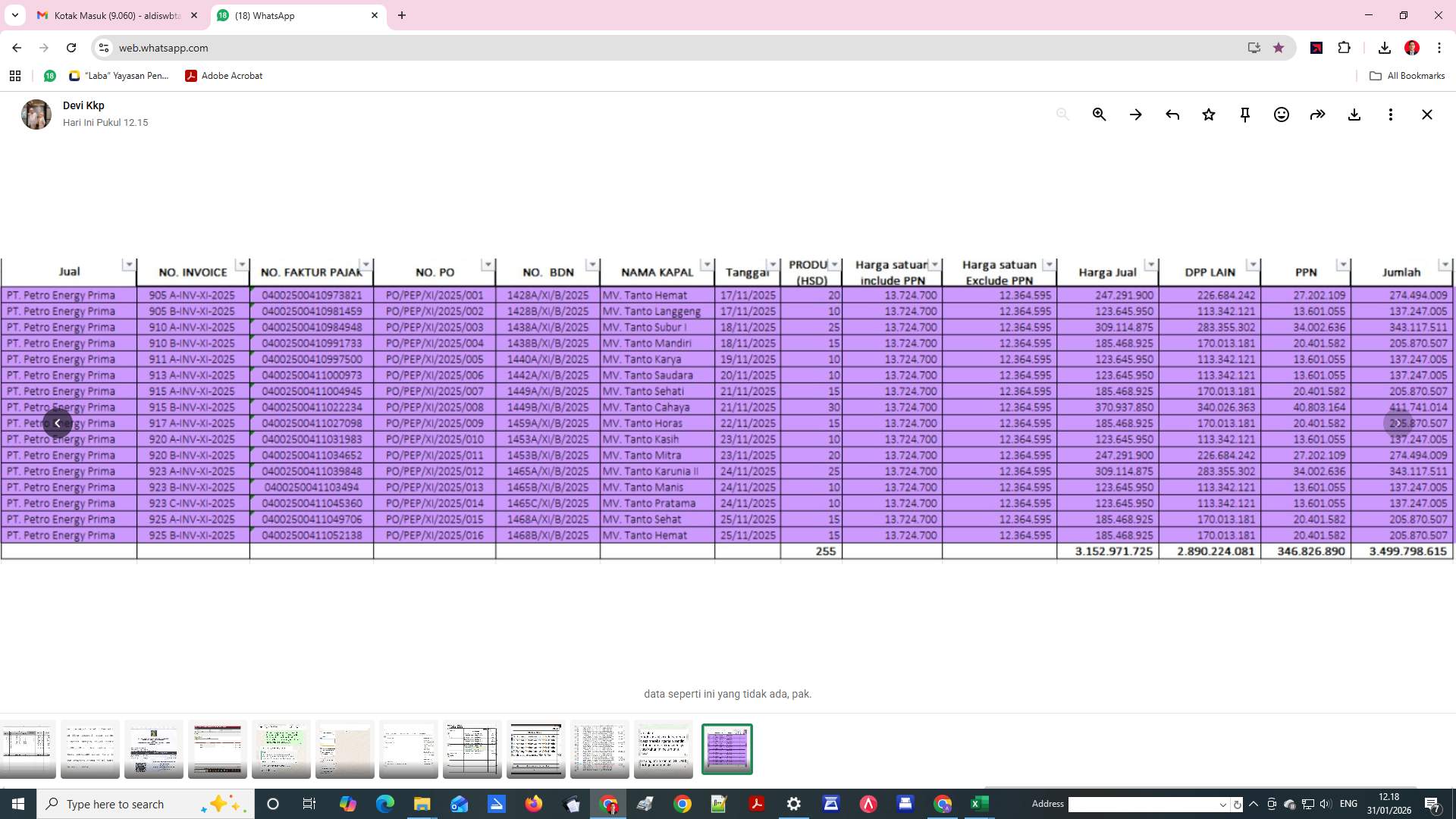Screen dimensions: 1456x819
Task: Open the Laba Yayasan bookmark
Action: [x=119, y=76]
